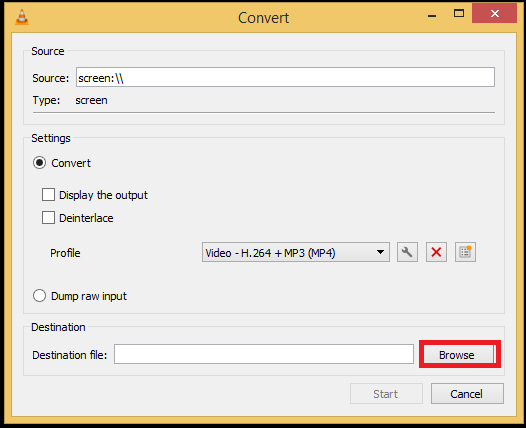Click the greyed-out Start button
The height and width of the screenshot is (428, 526).
[x=386, y=394]
